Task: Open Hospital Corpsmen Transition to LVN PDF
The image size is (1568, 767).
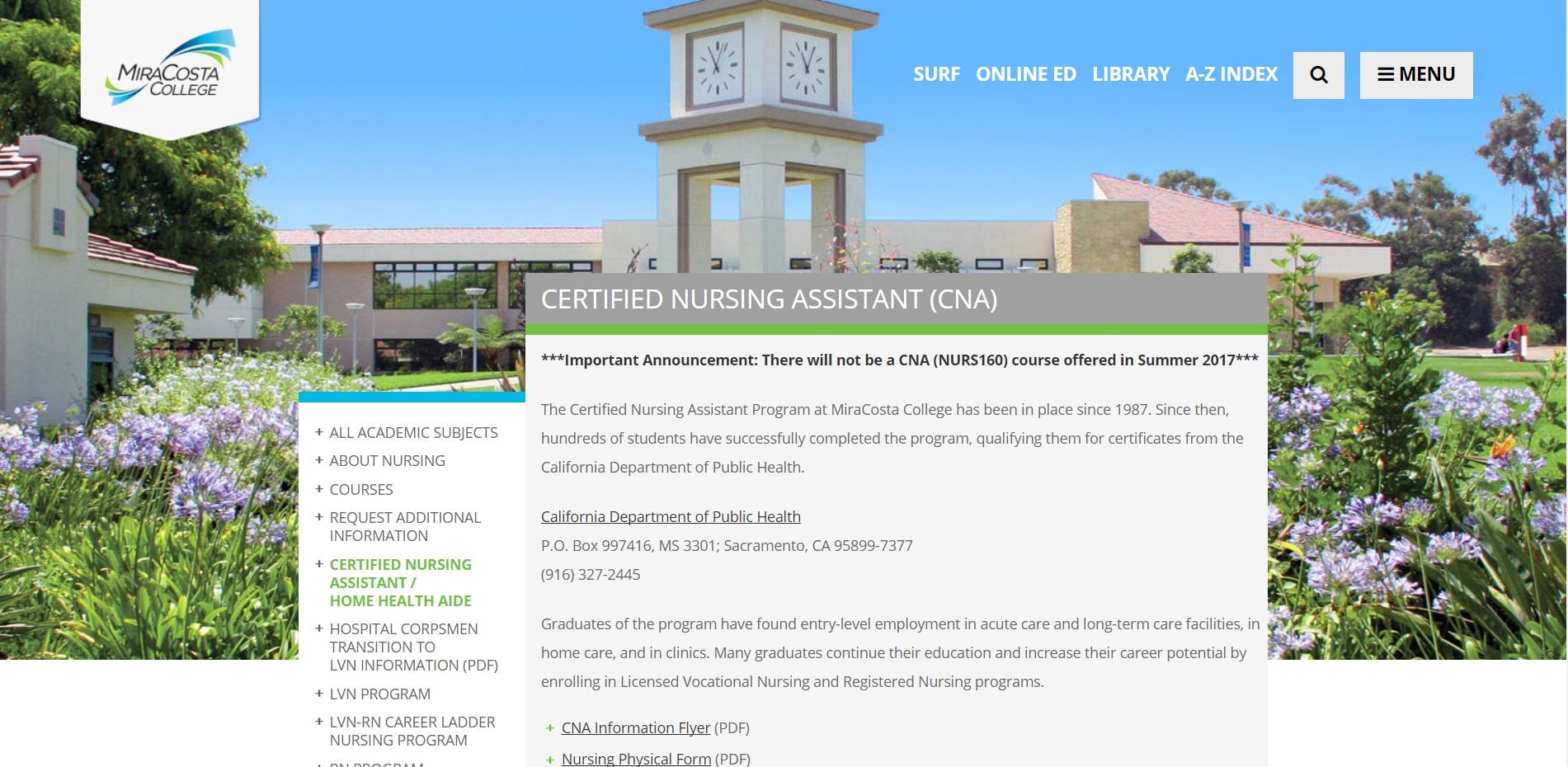Action: click(412, 647)
